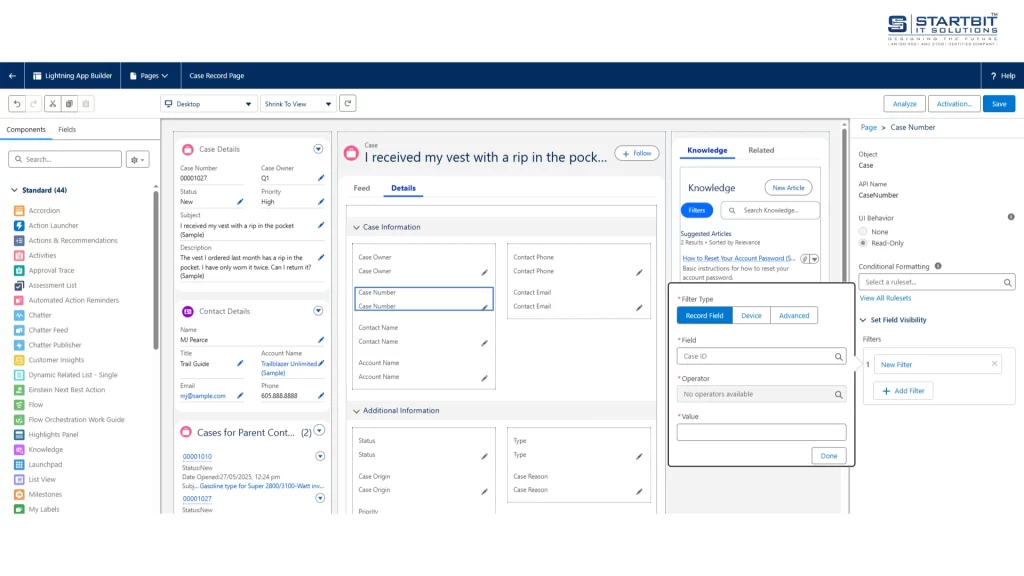Click Done in the filter popup
The image size is (1024, 576).
(x=829, y=456)
